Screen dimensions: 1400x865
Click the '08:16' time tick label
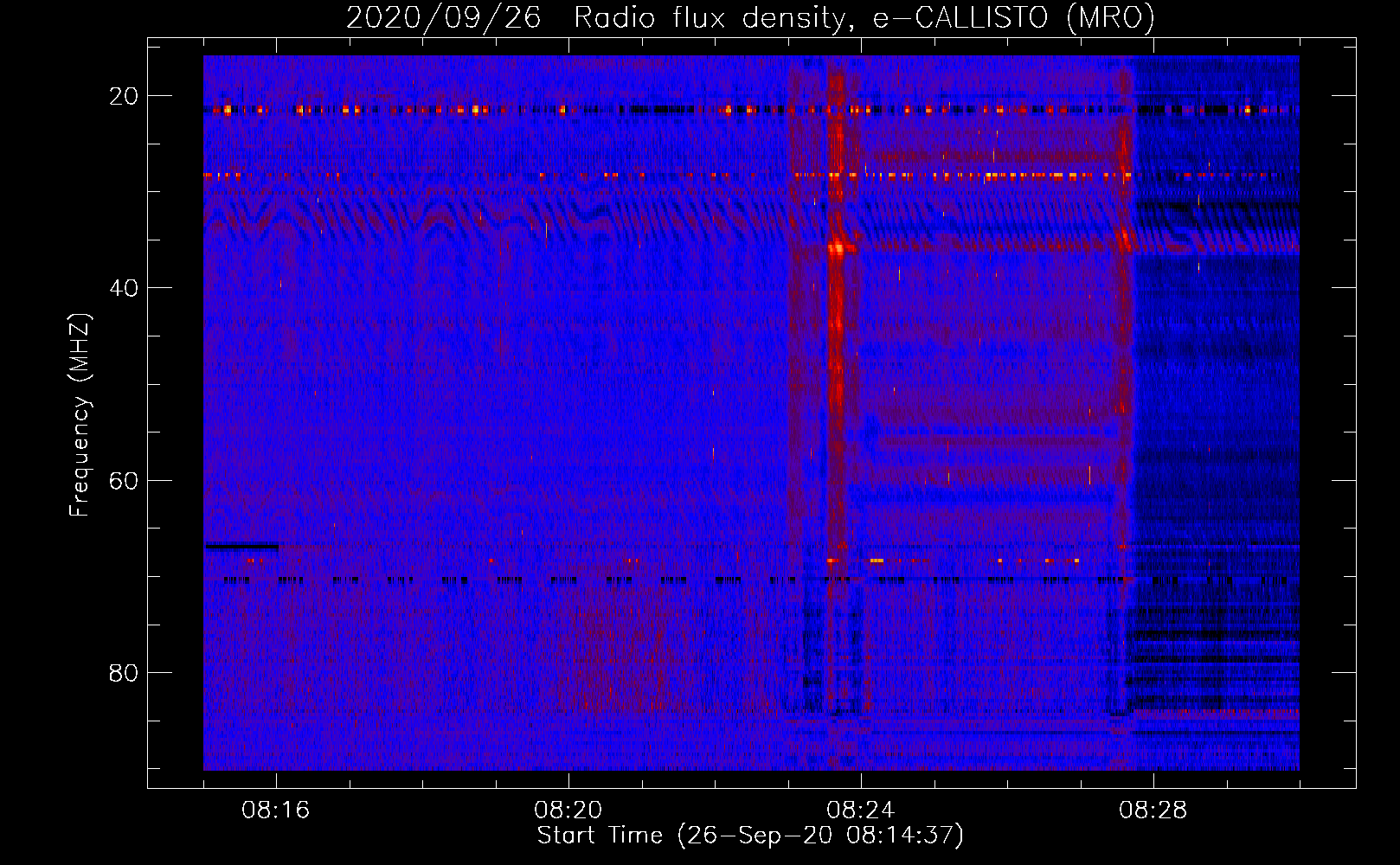pos(276,811)
